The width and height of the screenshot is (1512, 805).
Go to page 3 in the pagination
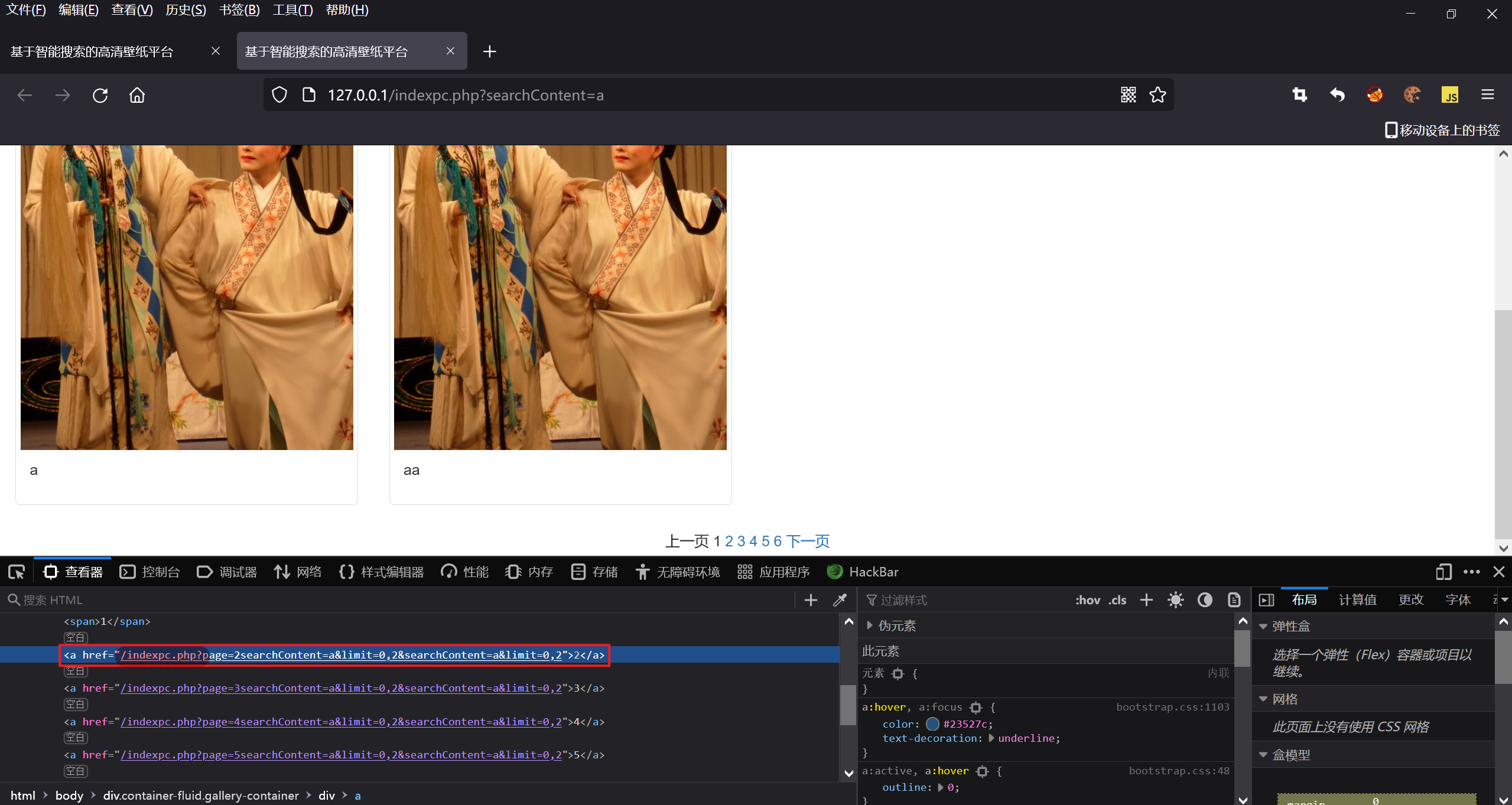(x=741, y=541)
